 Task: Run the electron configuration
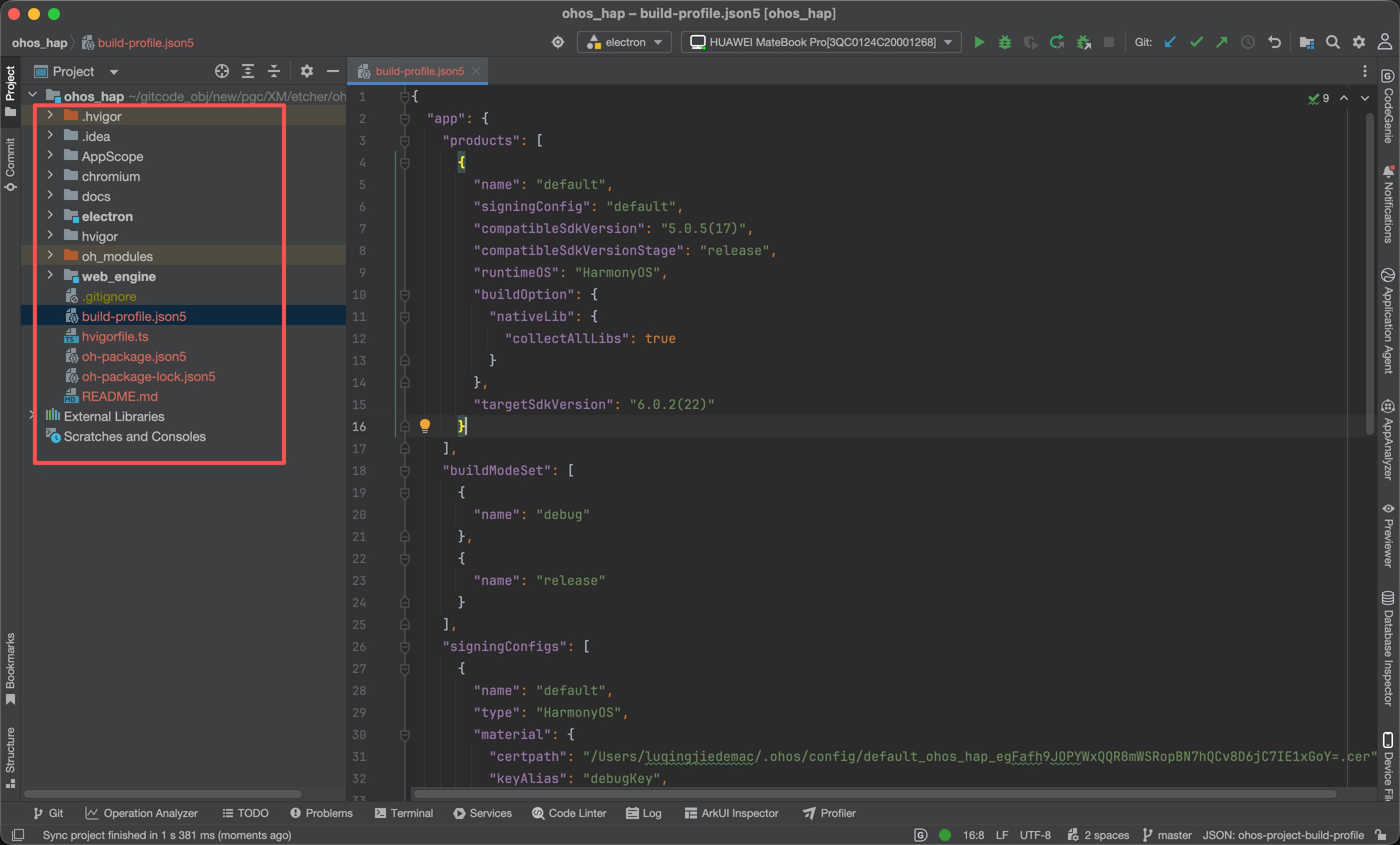pos(978,42)
